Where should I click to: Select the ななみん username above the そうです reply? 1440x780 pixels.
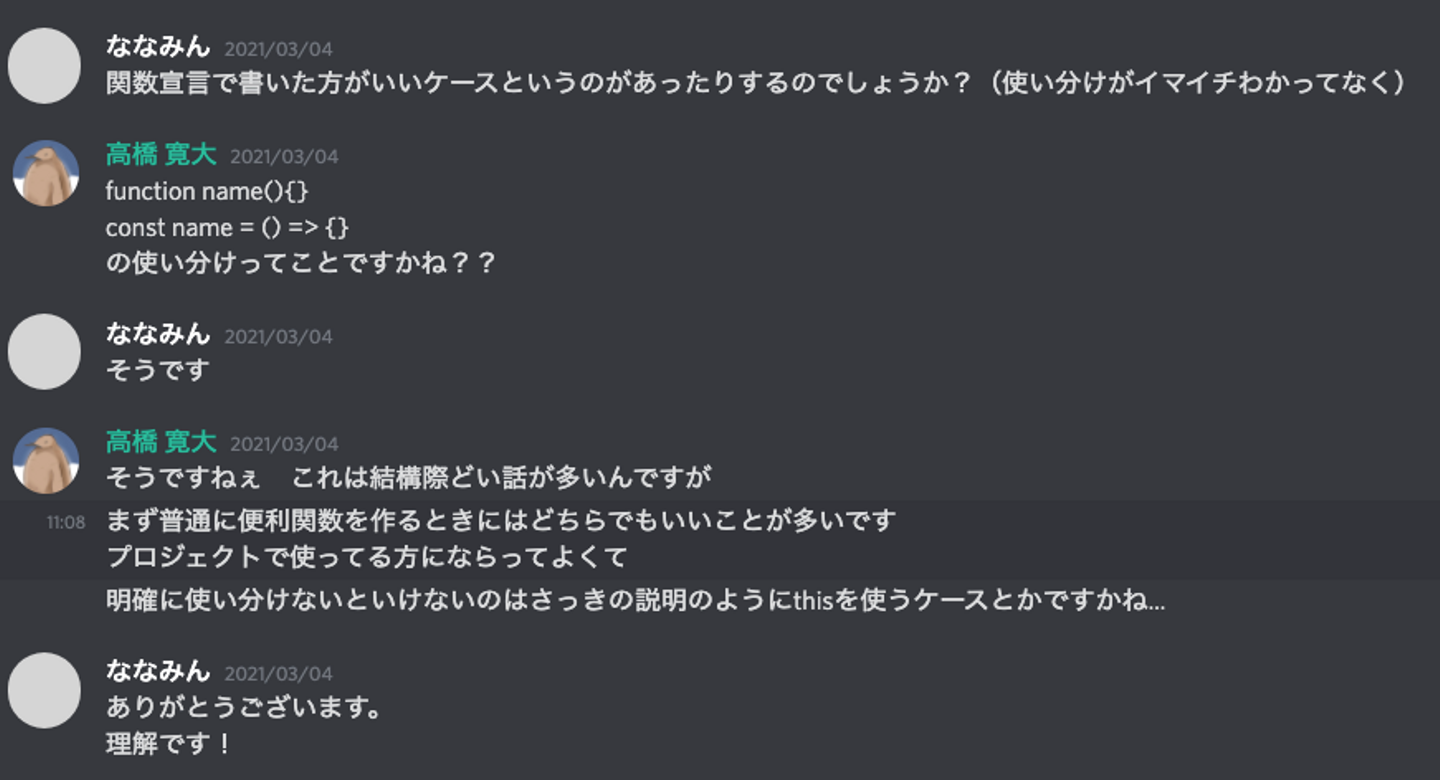pyautogui.click(x=158, y=334)
